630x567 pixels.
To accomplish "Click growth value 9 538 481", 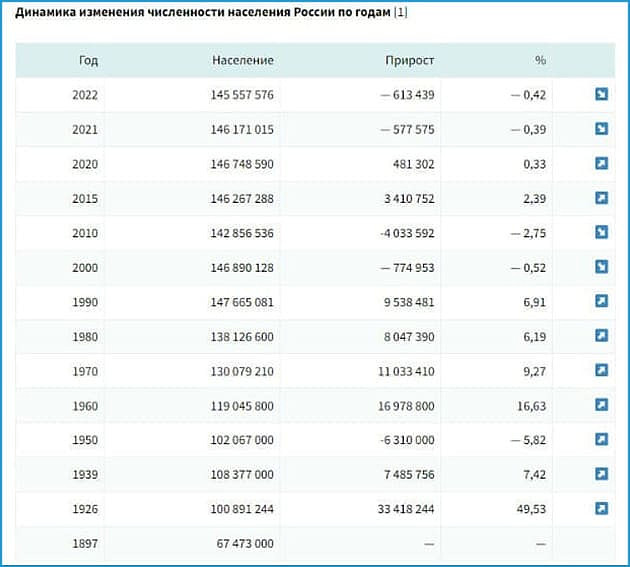I will (x=409, y=302).
